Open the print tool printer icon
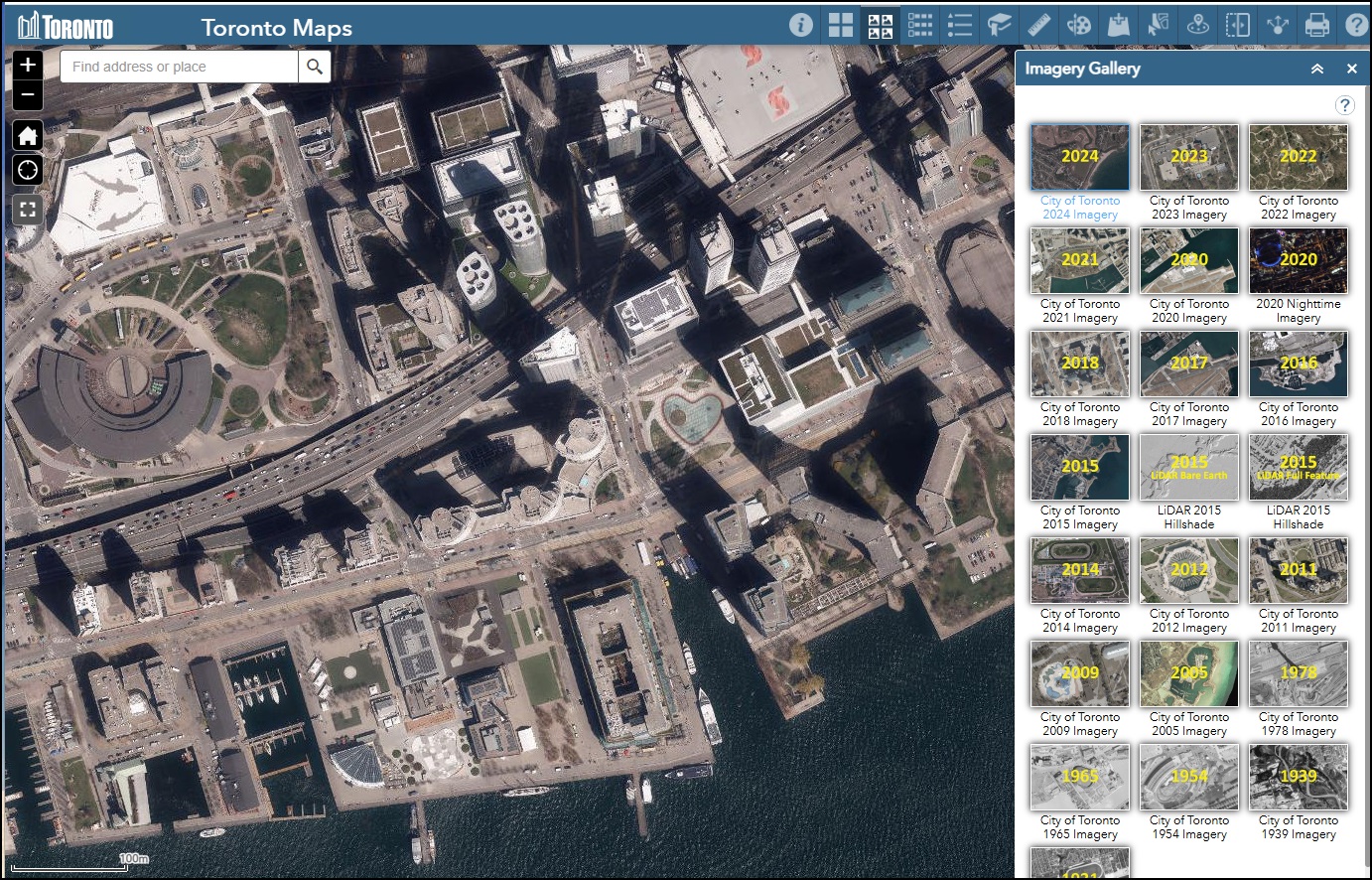This screenshot has height=880, width=1372. point(1317,25)
